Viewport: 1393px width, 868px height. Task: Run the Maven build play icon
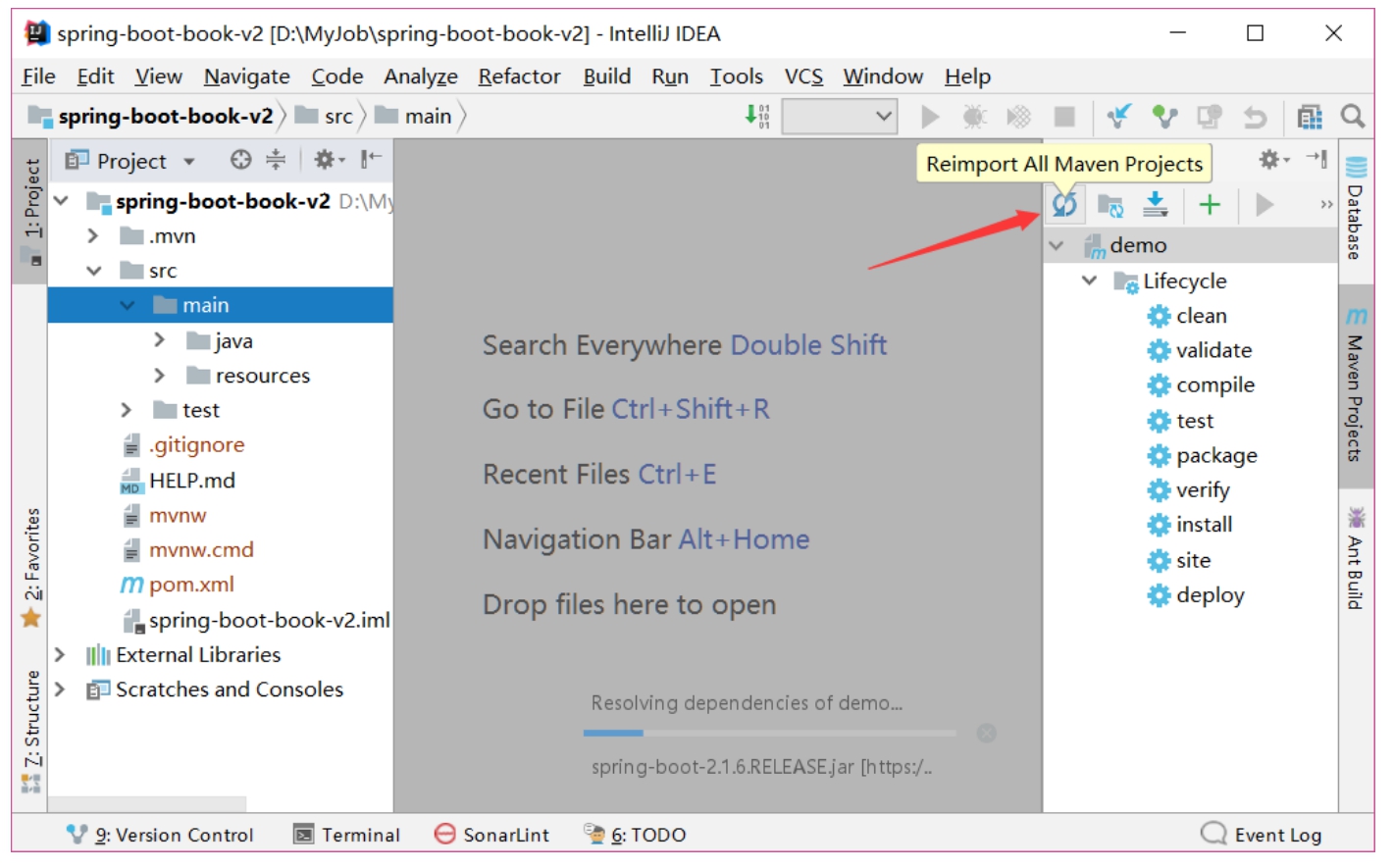pos(1264,204)
